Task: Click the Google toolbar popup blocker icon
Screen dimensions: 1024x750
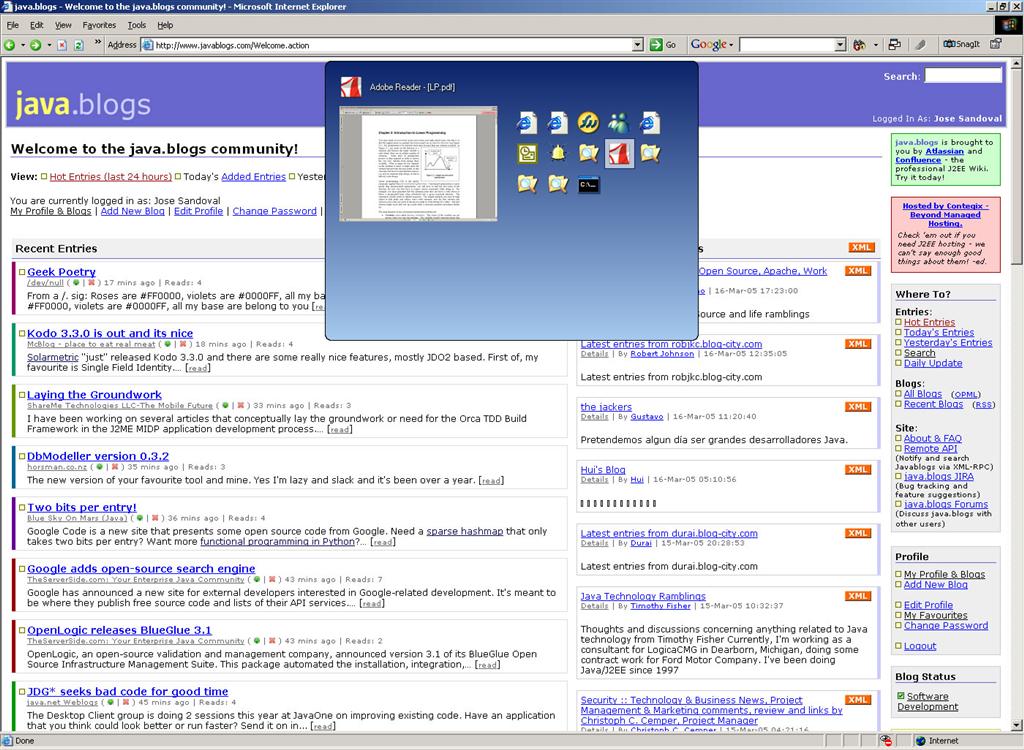Action: pos(894,44)
